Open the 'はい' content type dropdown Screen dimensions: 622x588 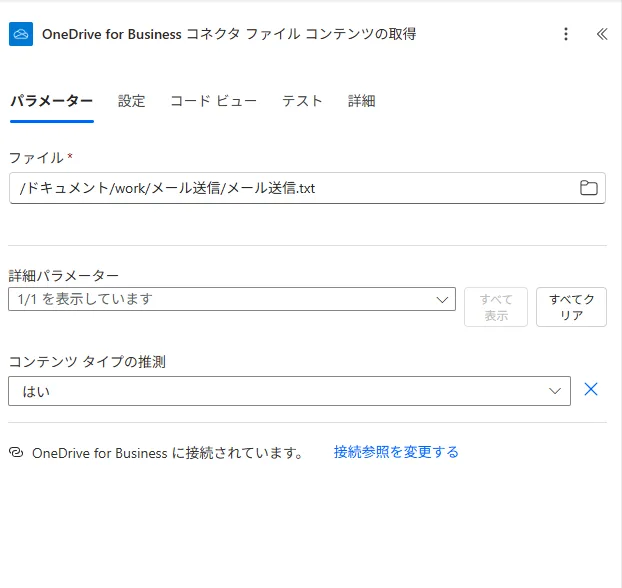(x=289, y=391)
